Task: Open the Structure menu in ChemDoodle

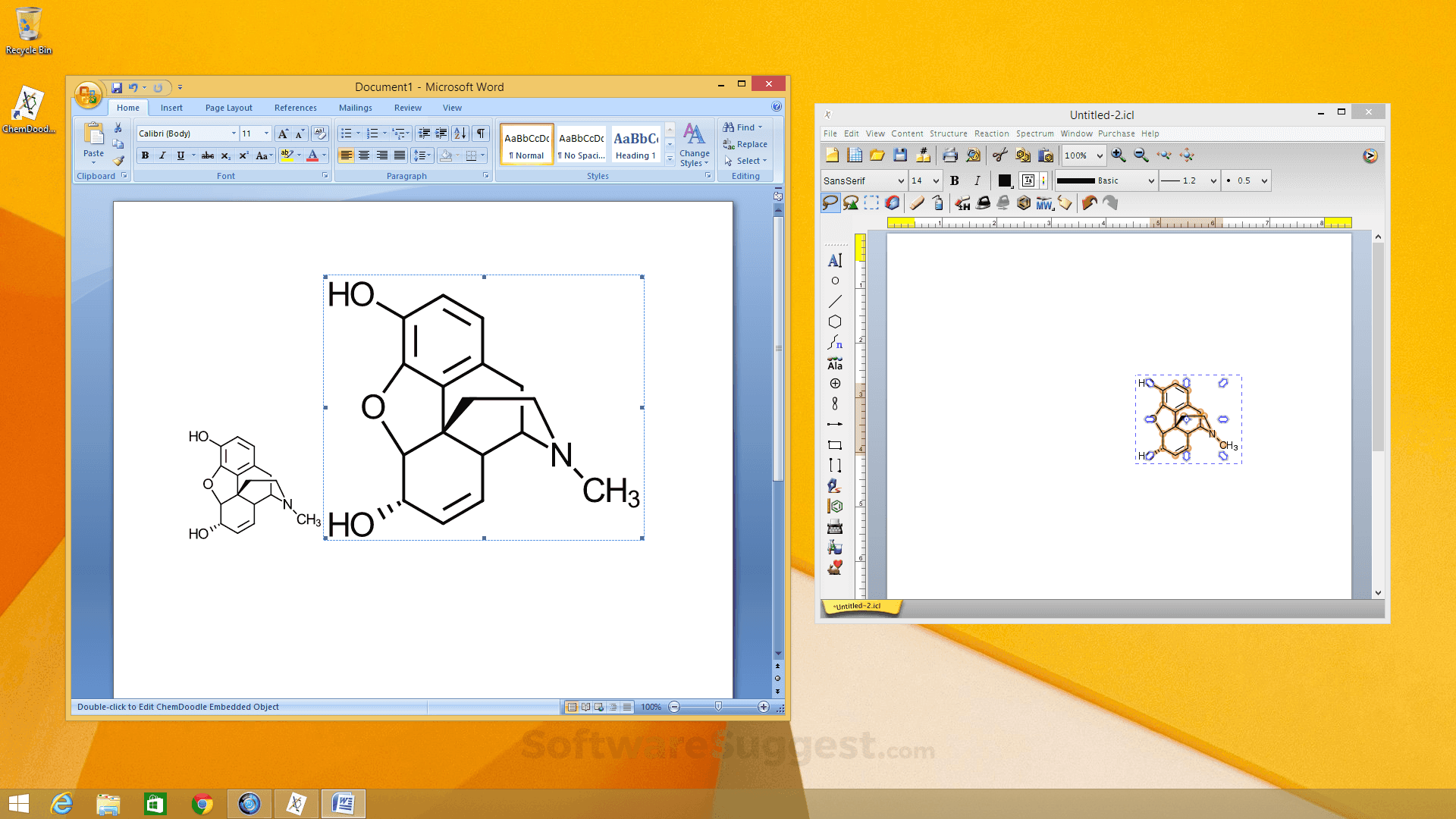Action: point(949,133)
